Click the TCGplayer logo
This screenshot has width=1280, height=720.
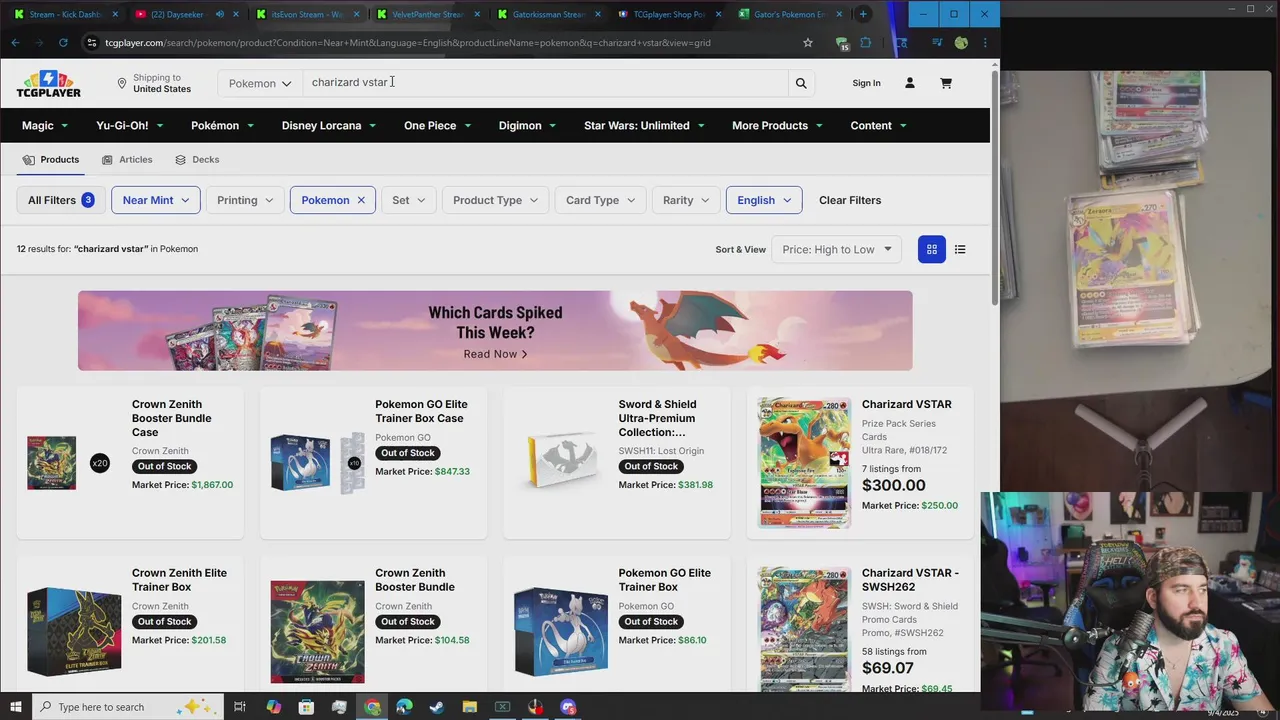coord(48,83)
